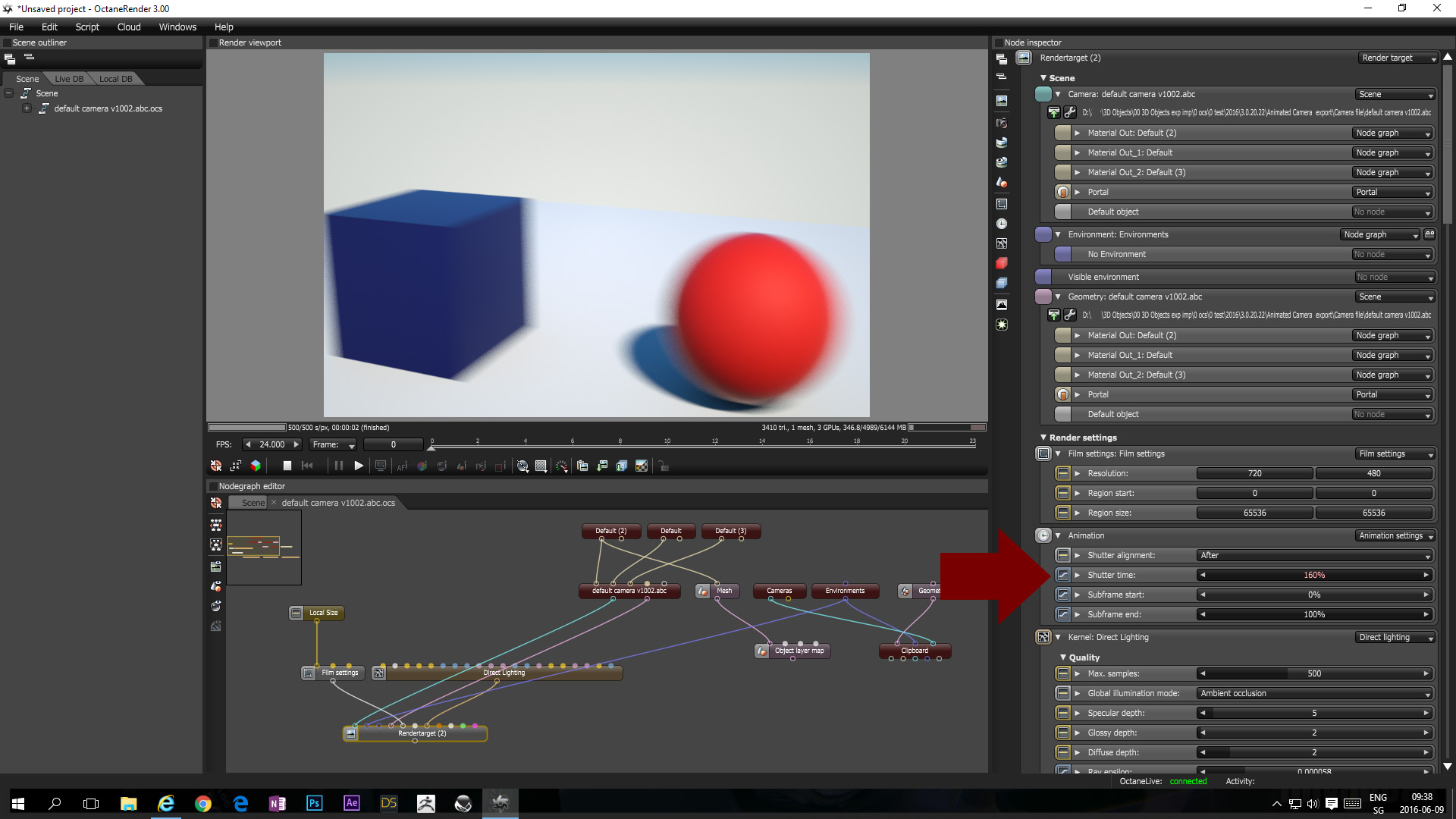The image size is (1456, 819).
Task: Toggle the Shutter time animation checkbox
Action: tap(1062, 575)
